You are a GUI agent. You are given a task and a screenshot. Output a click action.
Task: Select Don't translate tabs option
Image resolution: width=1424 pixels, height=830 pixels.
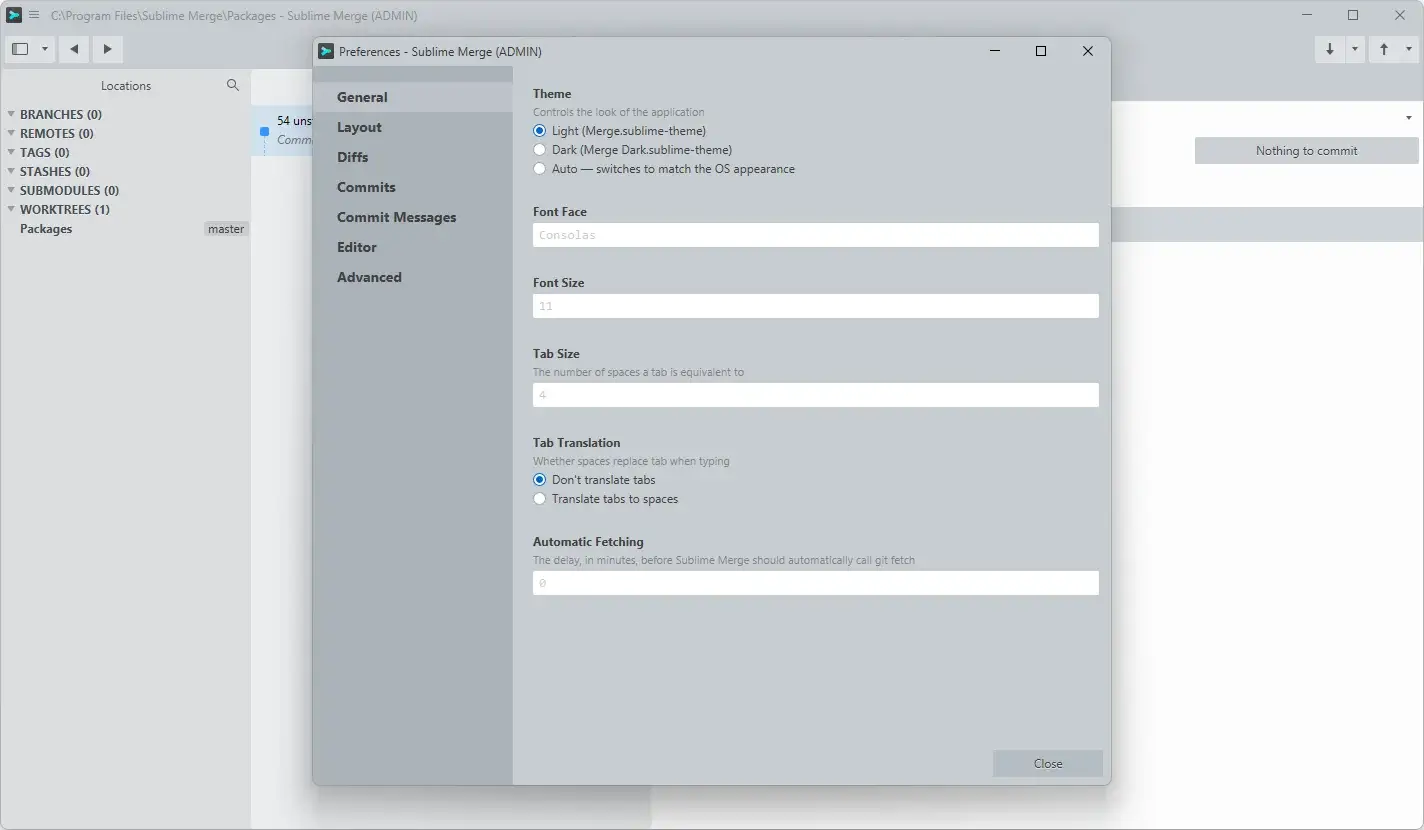540,480
